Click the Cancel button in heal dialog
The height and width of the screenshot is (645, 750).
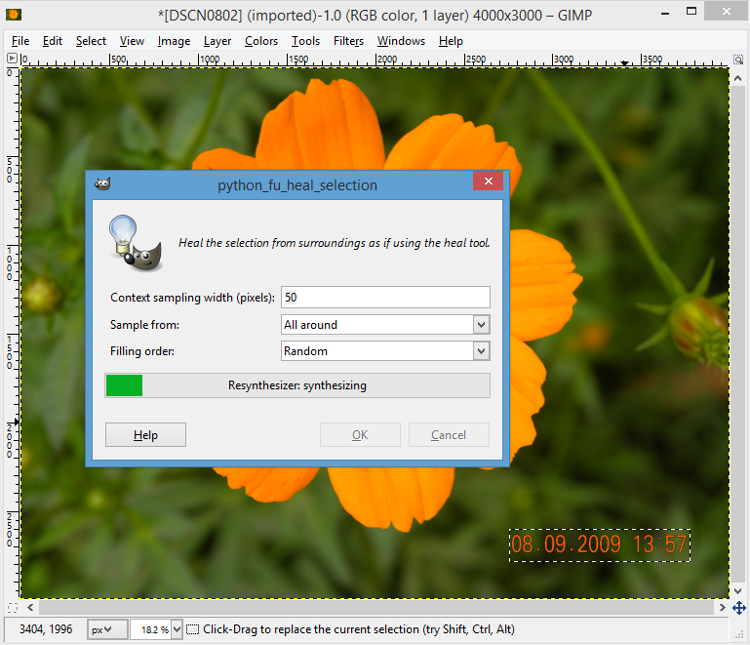click(x=448, y=435)
